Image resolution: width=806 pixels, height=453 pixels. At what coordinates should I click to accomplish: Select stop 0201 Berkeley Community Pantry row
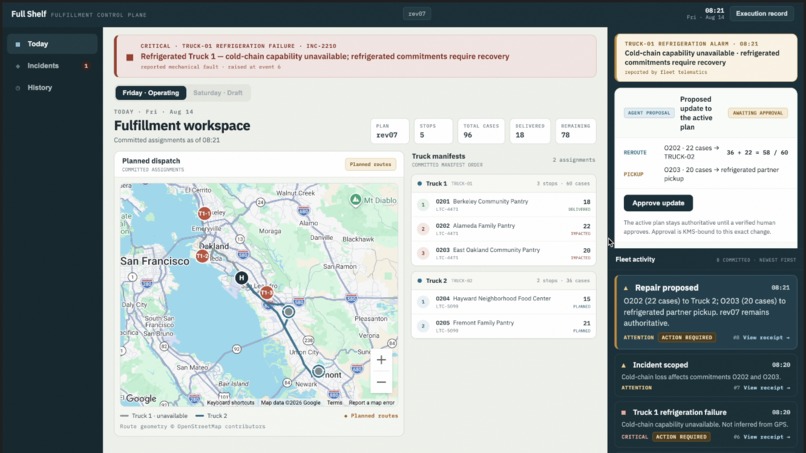point(503,205)
